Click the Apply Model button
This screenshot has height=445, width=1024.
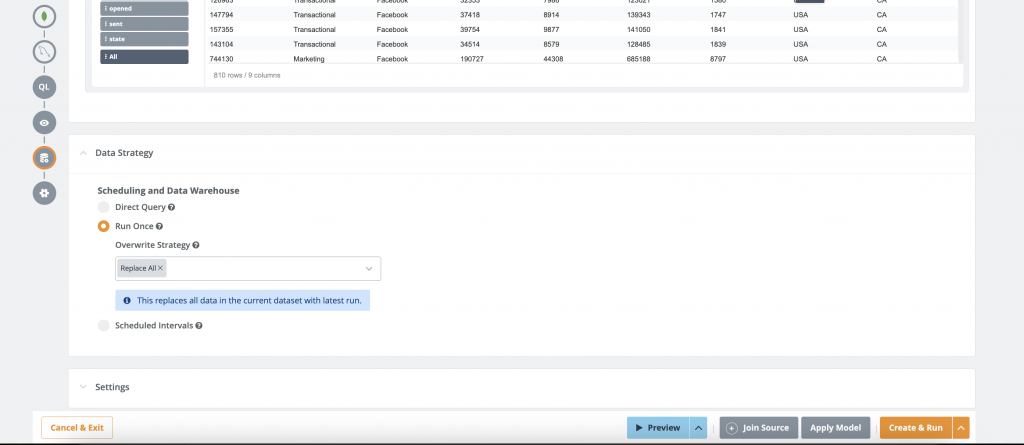point(835,428)
